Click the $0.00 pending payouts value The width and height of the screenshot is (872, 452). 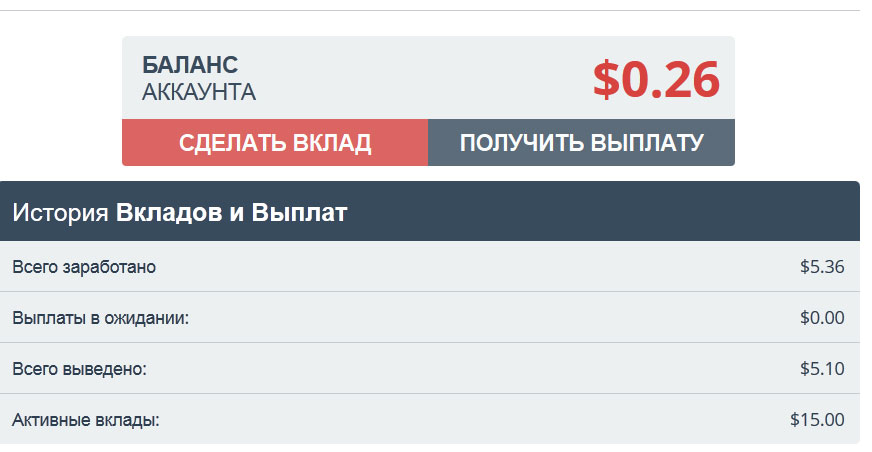pyautogui.click(x=822, y=318)
